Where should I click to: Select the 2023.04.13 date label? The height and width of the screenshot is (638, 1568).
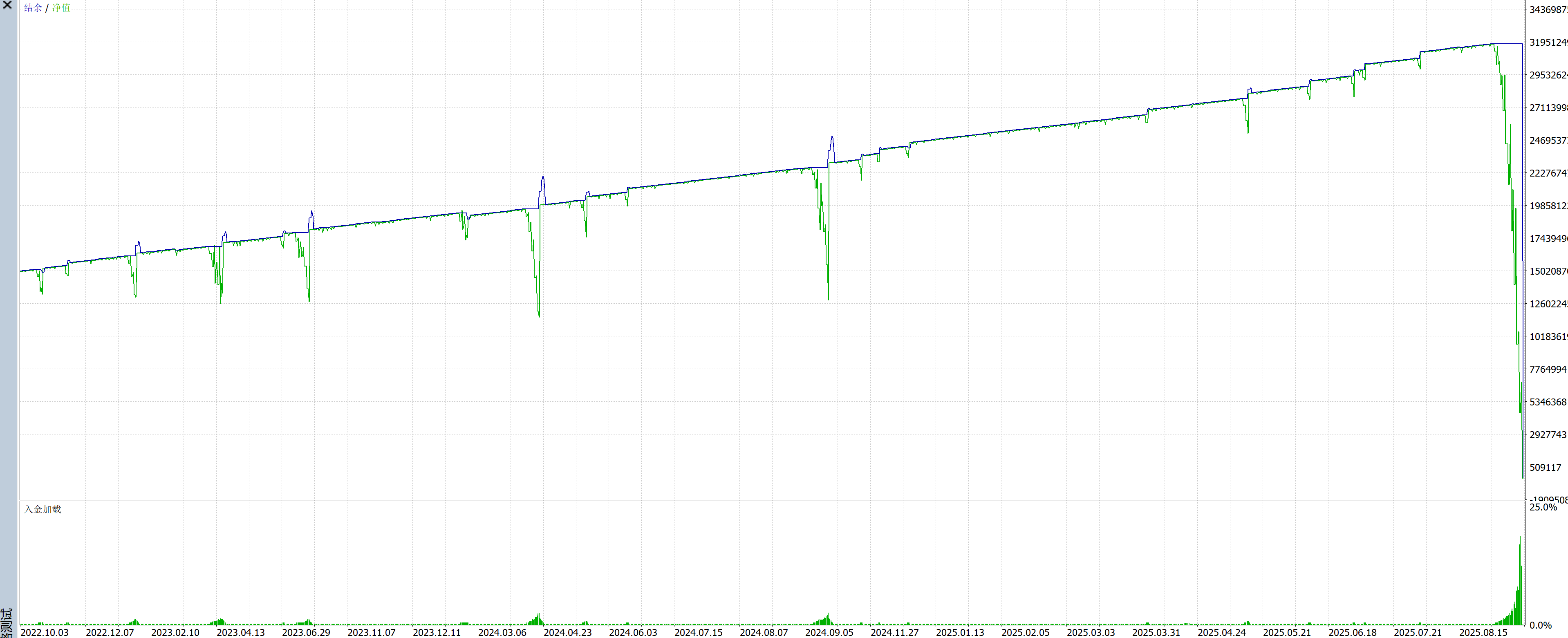pyautogui.click(x=240, y=632)
